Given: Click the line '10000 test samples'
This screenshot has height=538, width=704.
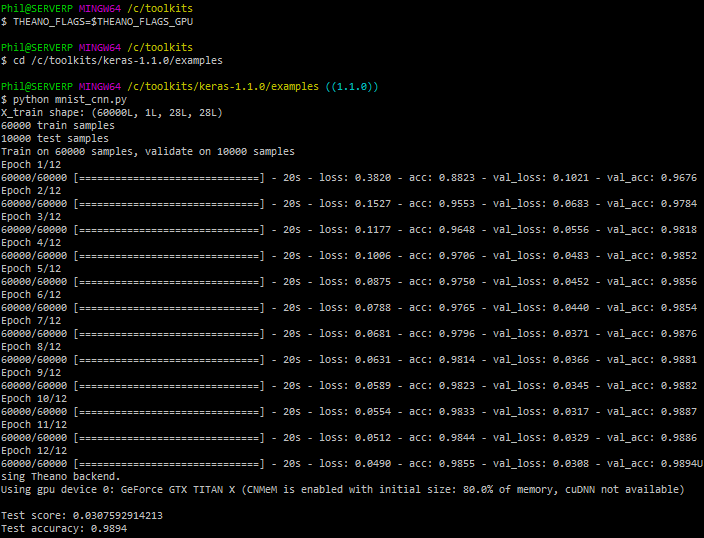Looking at the screenshot, I should click(x=55, y=138).
